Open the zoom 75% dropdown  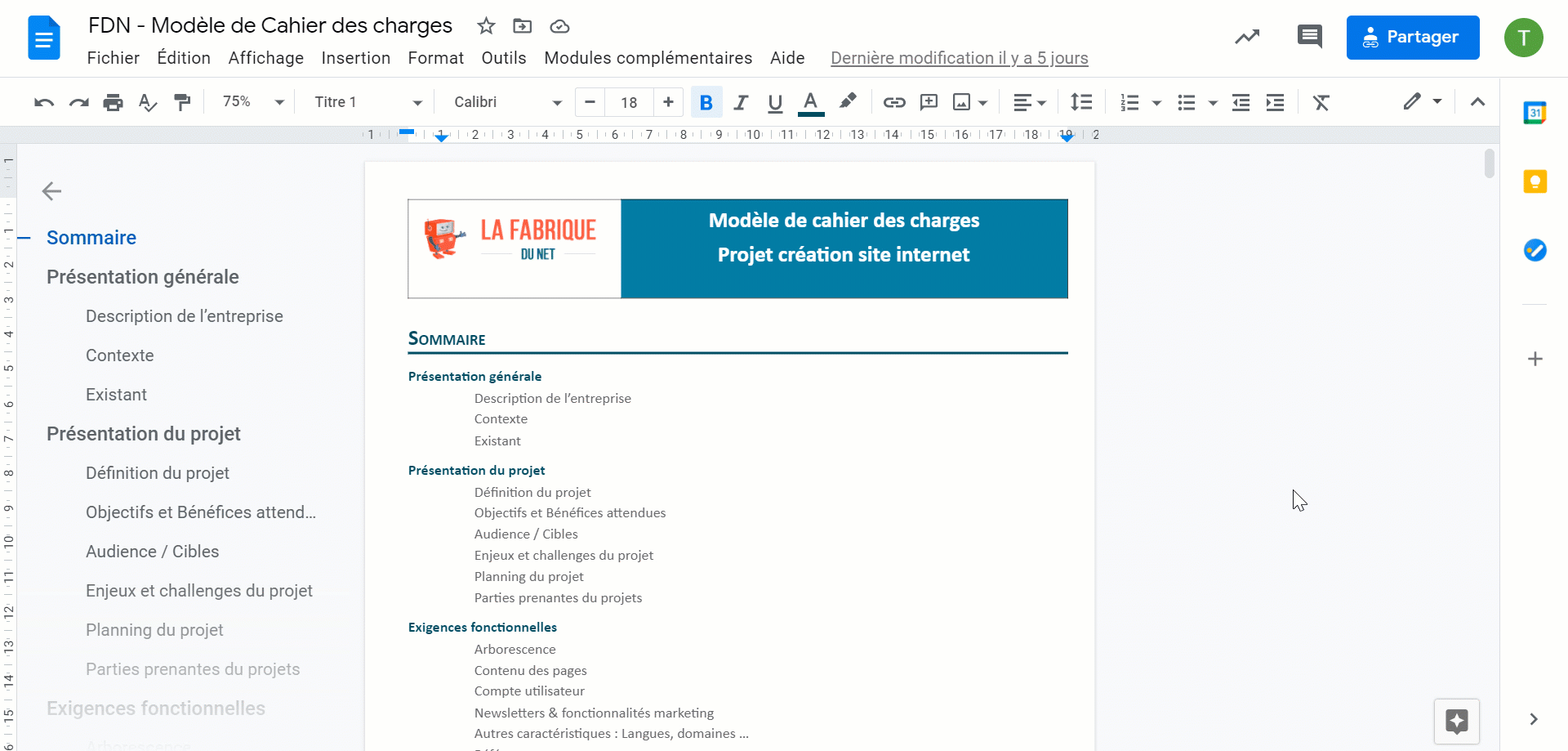coord(253,102)
